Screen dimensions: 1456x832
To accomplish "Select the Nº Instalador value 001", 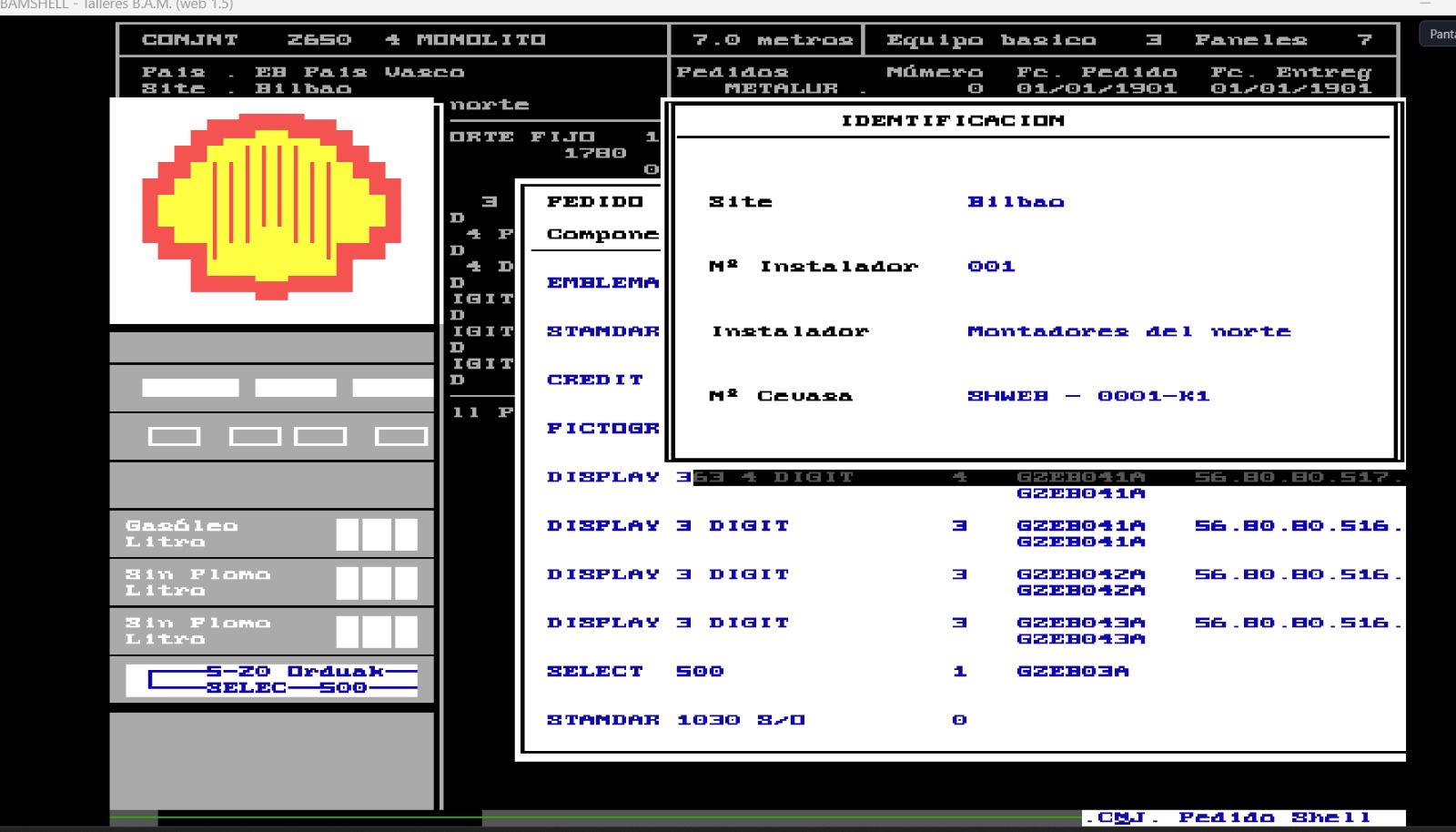I will tap(991, 266).
